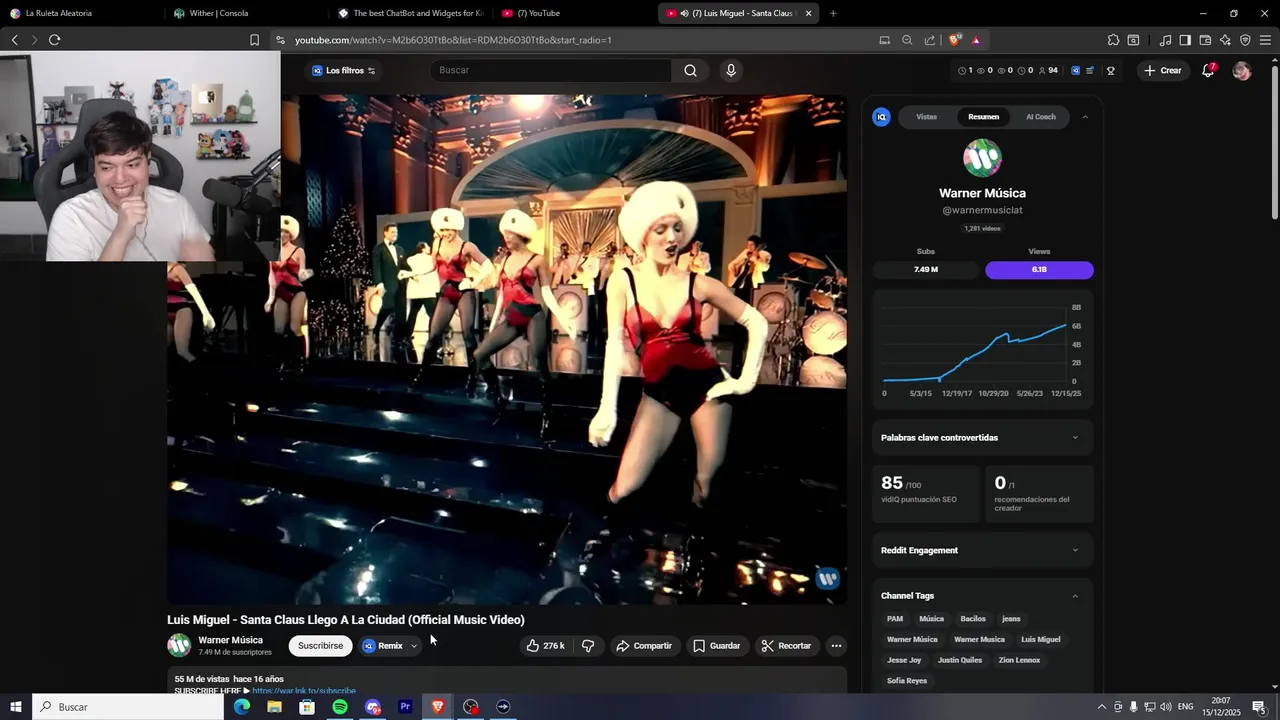
Task: Bookmark this page using bookmark icon
Action: [254, 40]
